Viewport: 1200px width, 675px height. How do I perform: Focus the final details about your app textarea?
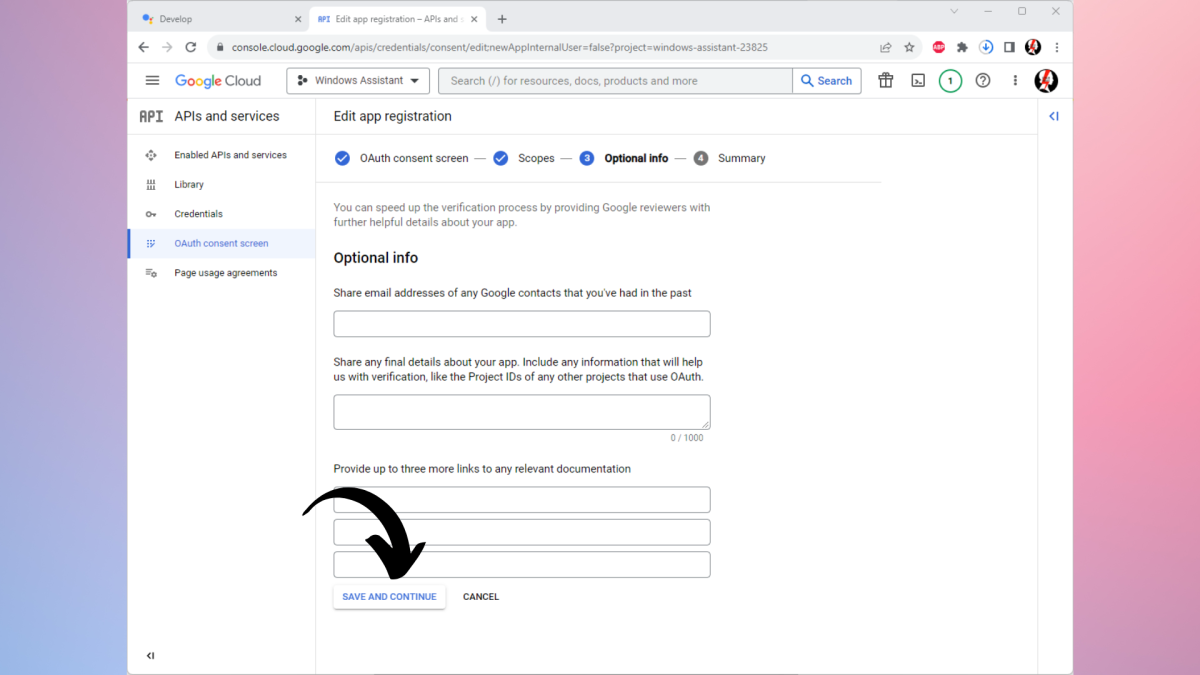(522, 412)
